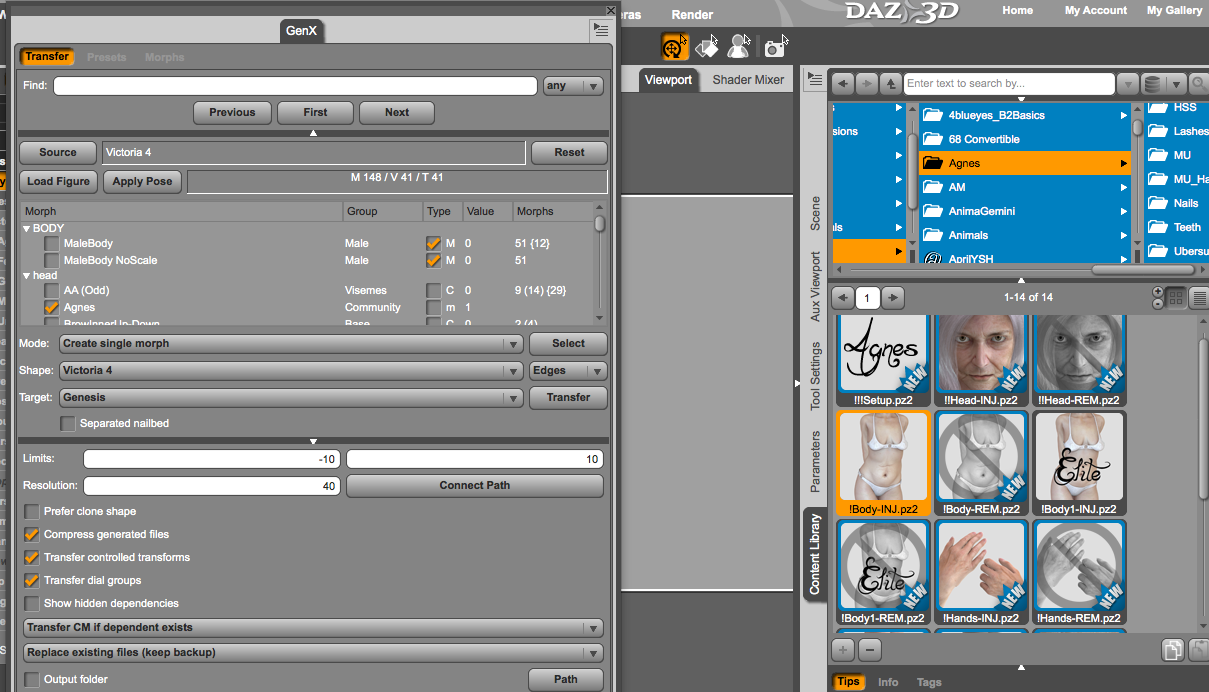Viewport: 1209px width, 692px height.
Task: Open Content Library pane options menu icon
Action: coord(815,79)
